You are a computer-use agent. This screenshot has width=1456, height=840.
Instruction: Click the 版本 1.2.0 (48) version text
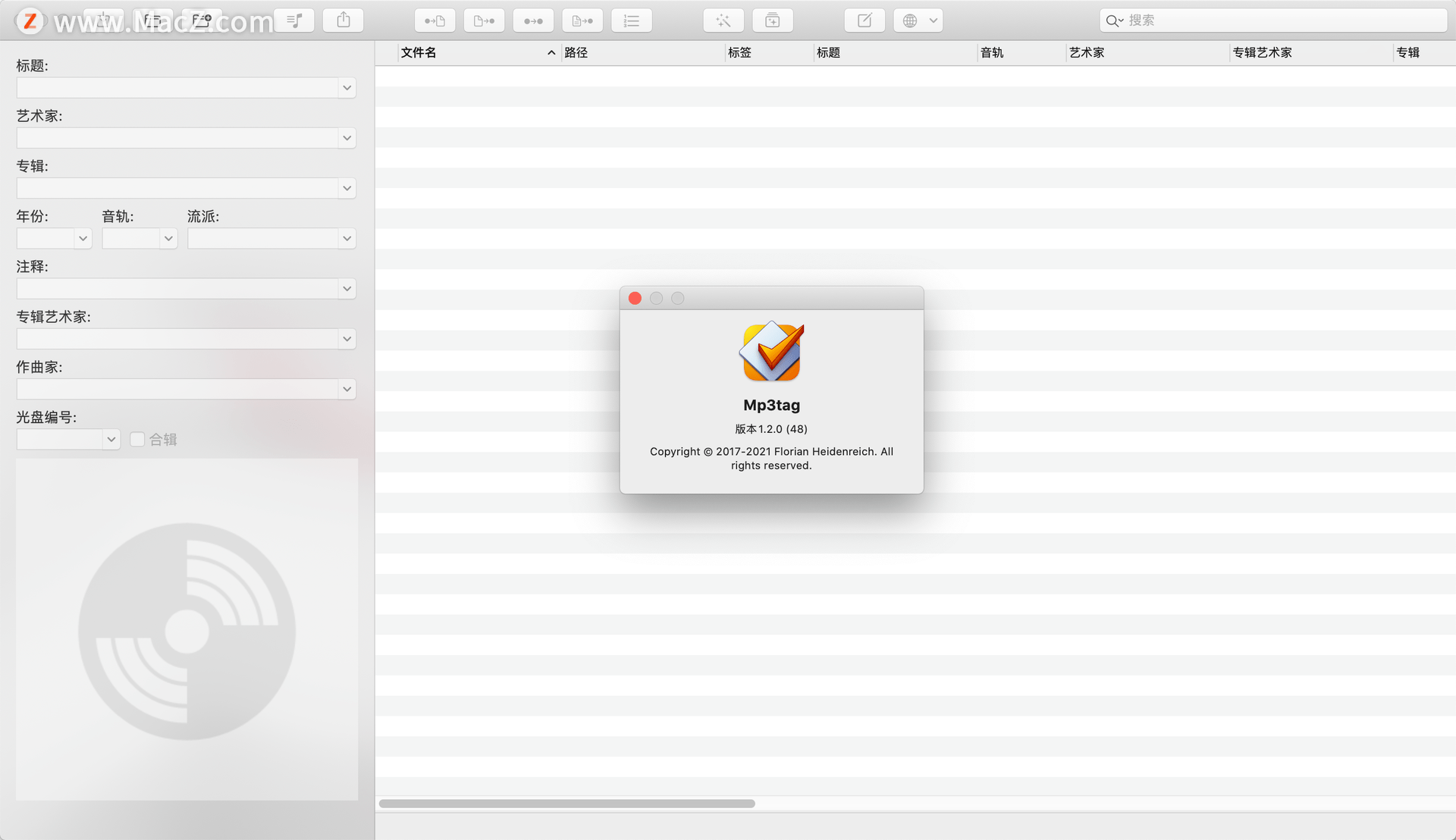tap(771, 429)
